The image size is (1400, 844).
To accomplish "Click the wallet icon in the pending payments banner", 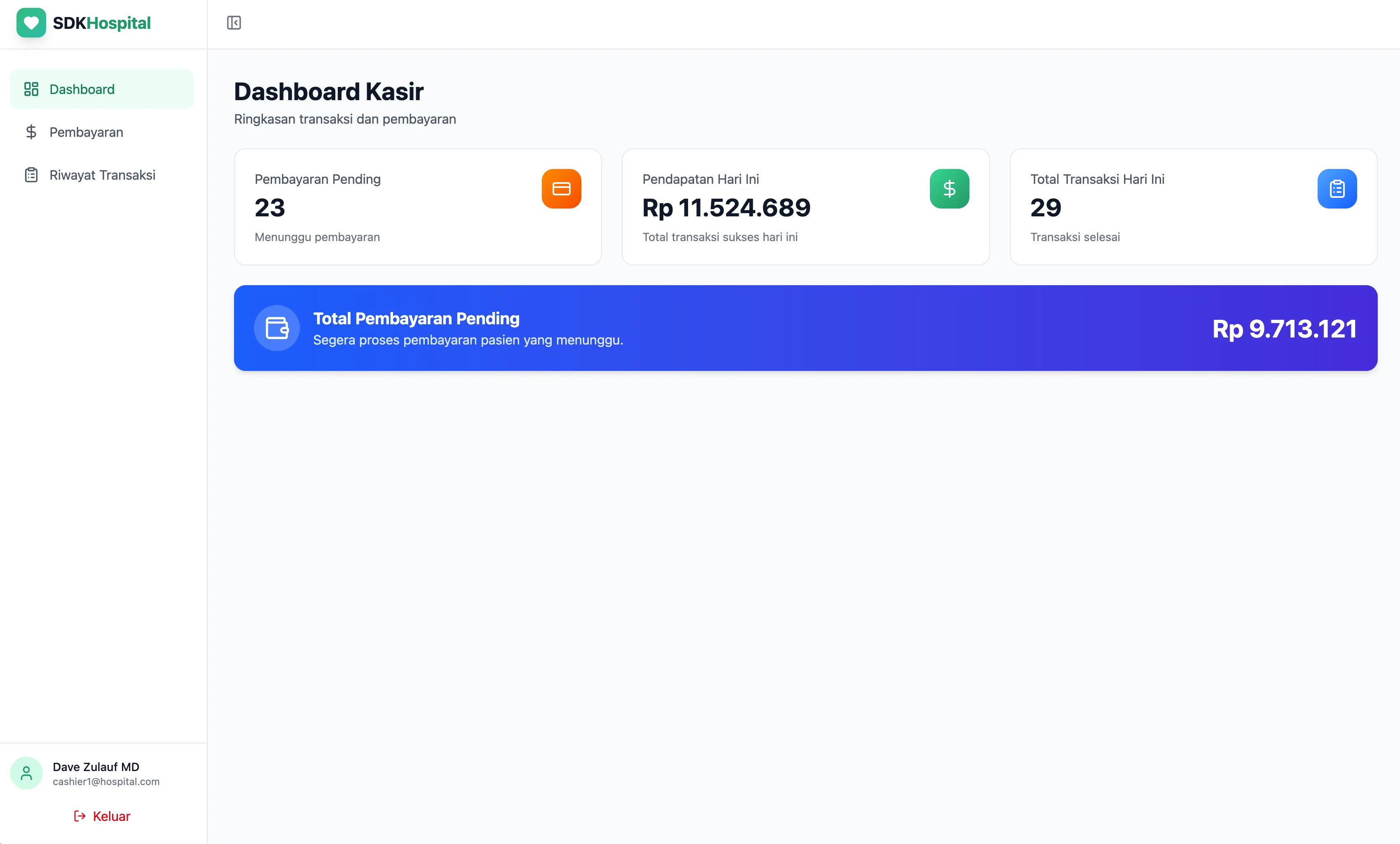I will (x=277, y=328).
